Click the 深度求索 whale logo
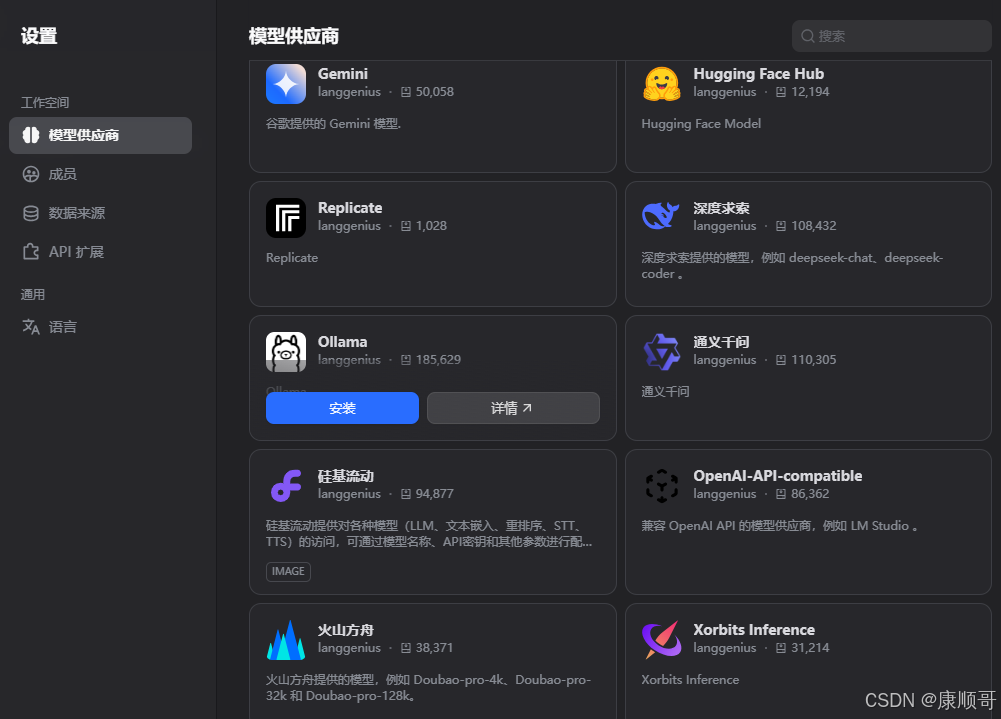Image resolution: width=1001 pixels, height=719 pixels. (x=661, y=216)
